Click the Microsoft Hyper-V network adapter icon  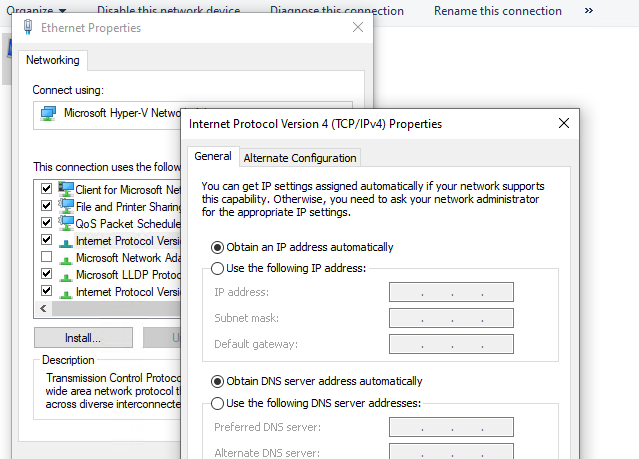point(48,113)
